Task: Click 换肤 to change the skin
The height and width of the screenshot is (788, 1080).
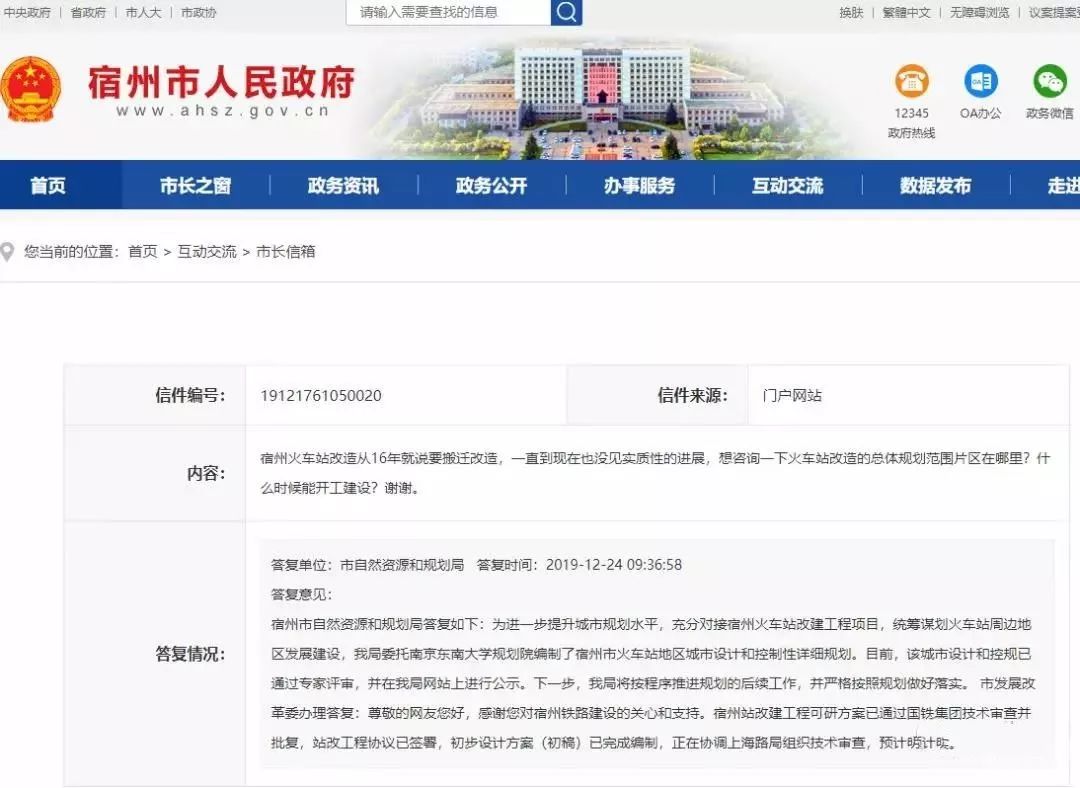Action: pyautogui.click(x=851, y=12)
